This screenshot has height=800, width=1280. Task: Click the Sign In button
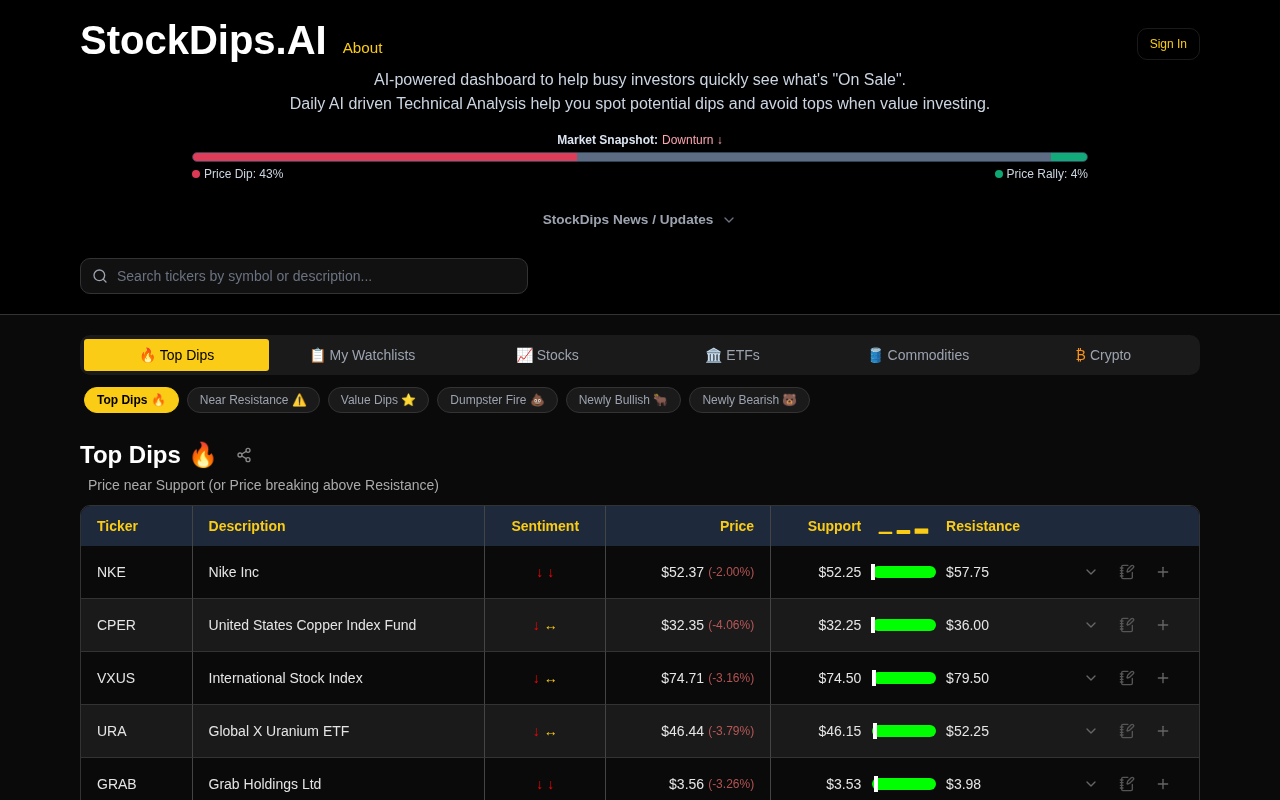1167,44
